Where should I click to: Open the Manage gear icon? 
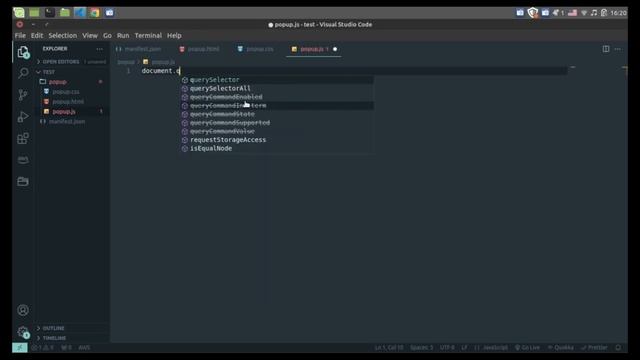23,332
